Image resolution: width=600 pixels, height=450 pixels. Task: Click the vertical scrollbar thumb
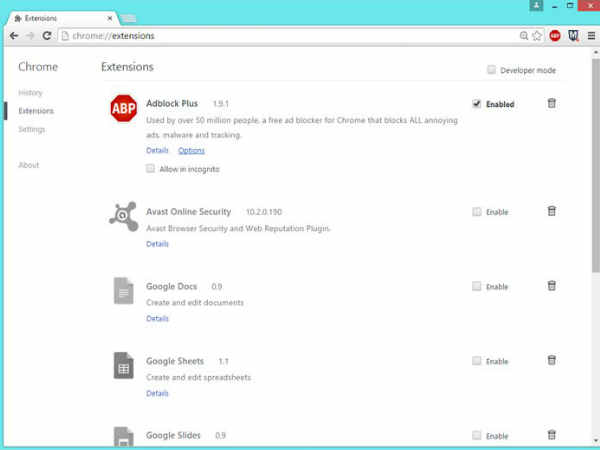pos(596,165)
